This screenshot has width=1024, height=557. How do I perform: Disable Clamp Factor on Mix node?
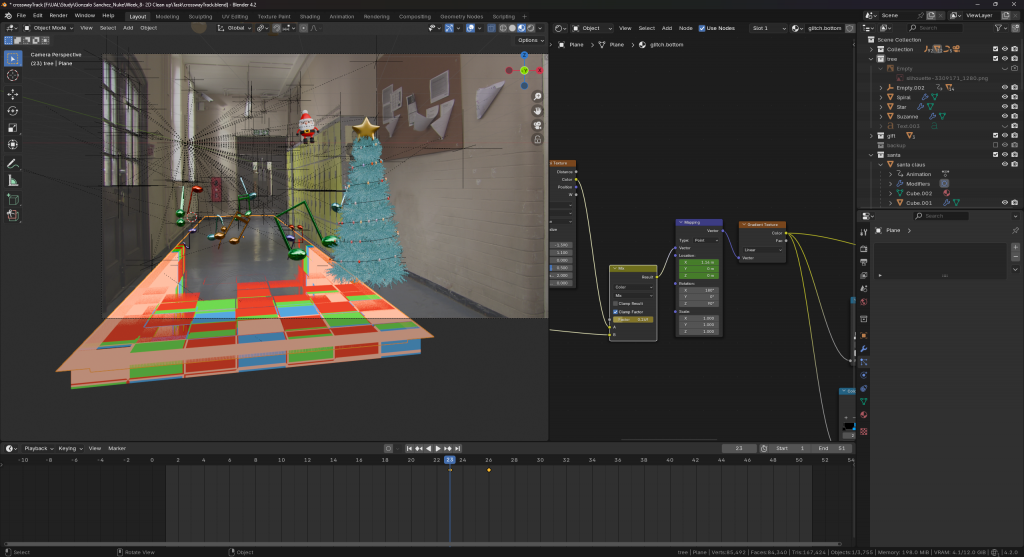615,311
